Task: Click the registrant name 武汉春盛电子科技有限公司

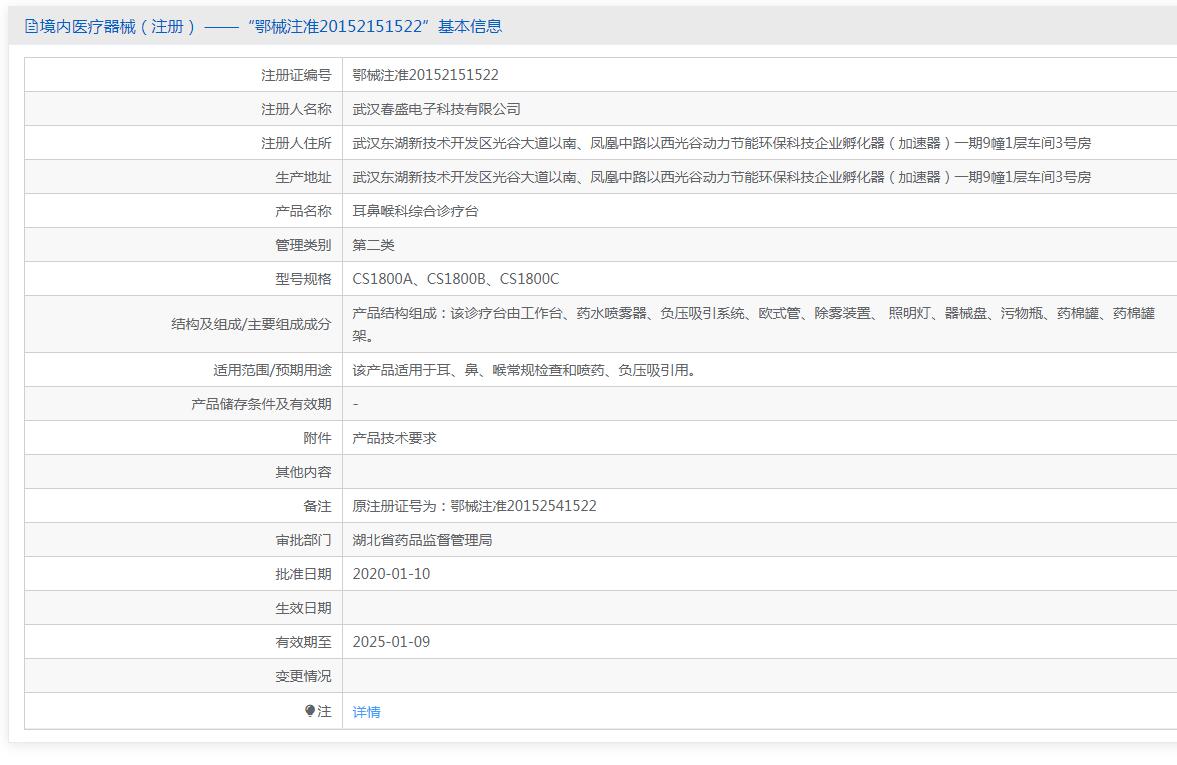Action: [436, 109]
